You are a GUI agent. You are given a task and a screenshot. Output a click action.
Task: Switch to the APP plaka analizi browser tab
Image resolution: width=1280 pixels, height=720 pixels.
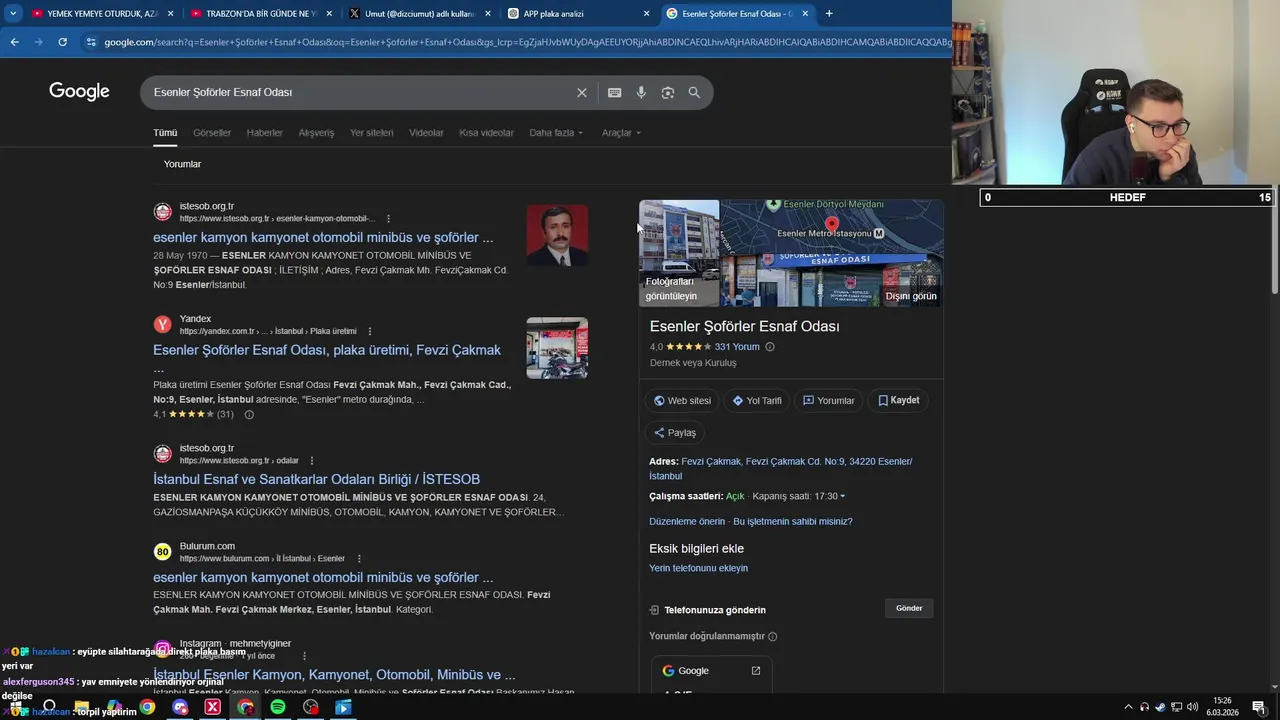point(577,14)
